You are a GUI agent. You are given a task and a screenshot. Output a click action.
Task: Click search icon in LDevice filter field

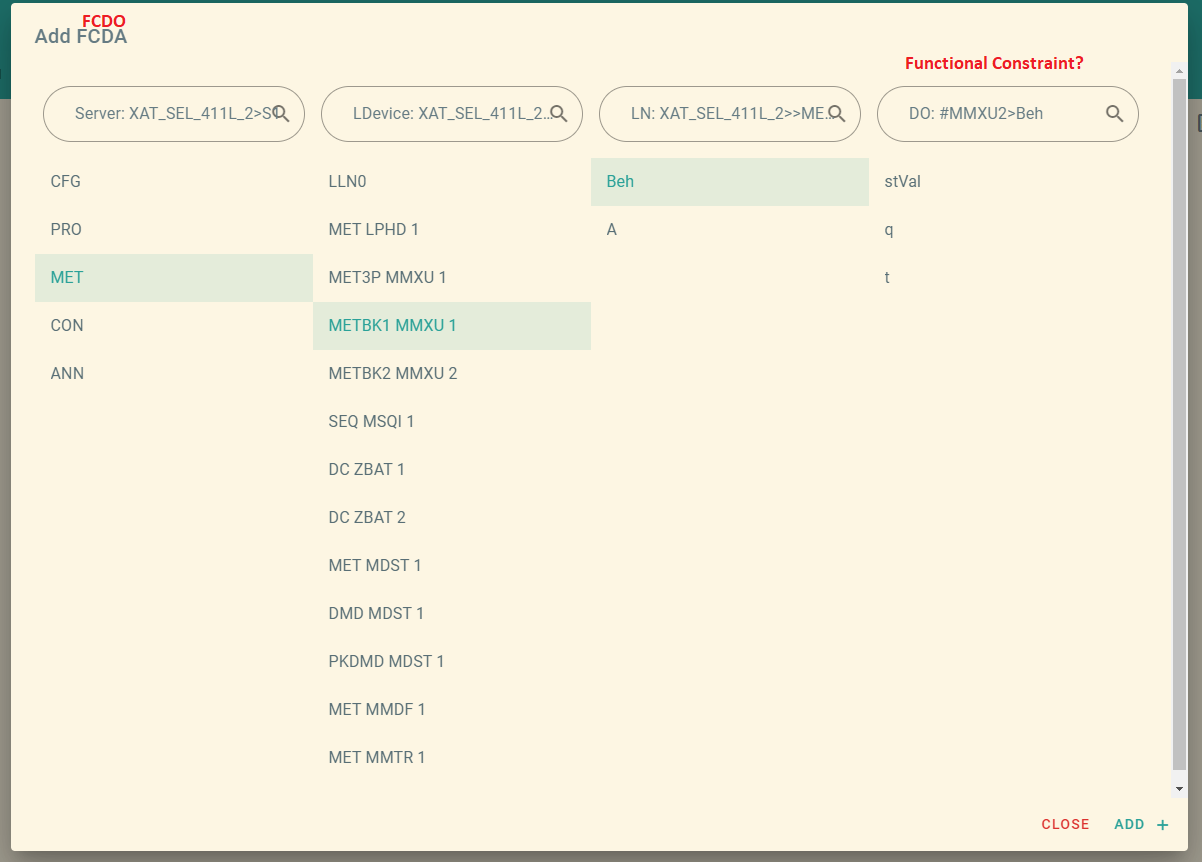pos(559,113)
